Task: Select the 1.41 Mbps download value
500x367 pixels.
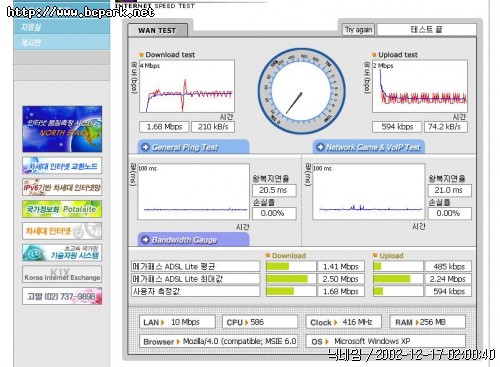Action: pos(341,266)
